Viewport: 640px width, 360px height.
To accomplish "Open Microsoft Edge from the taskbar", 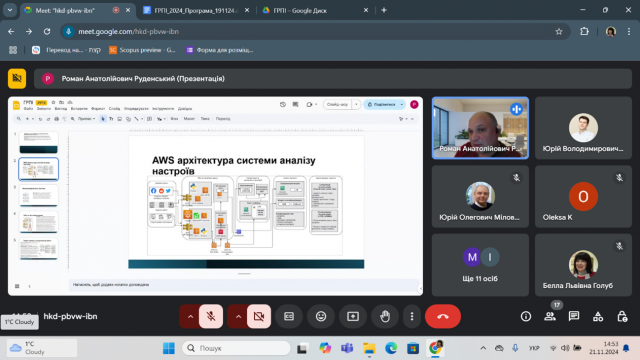I will (391, 348).
